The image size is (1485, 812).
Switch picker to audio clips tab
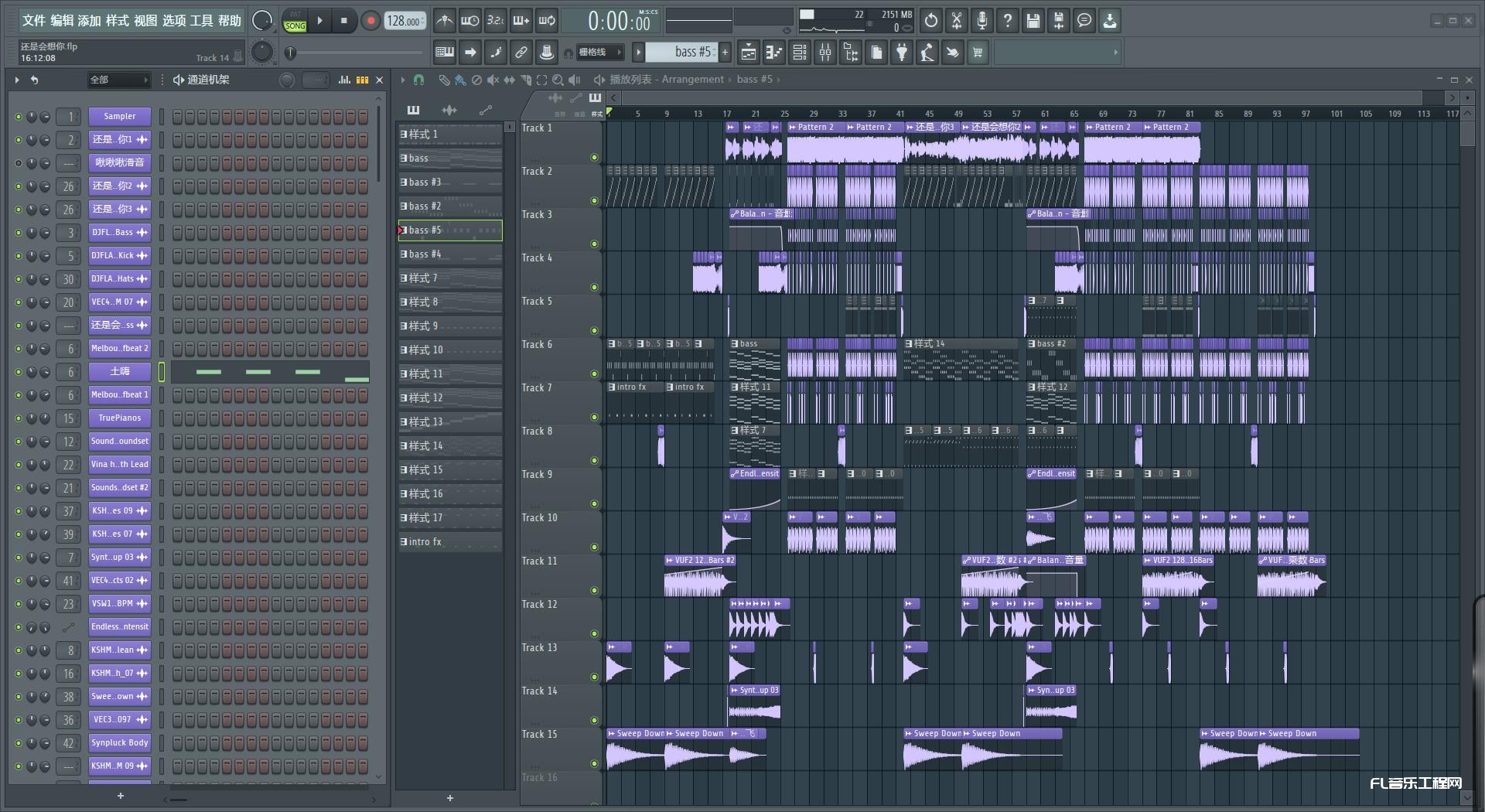pos(449,110)
